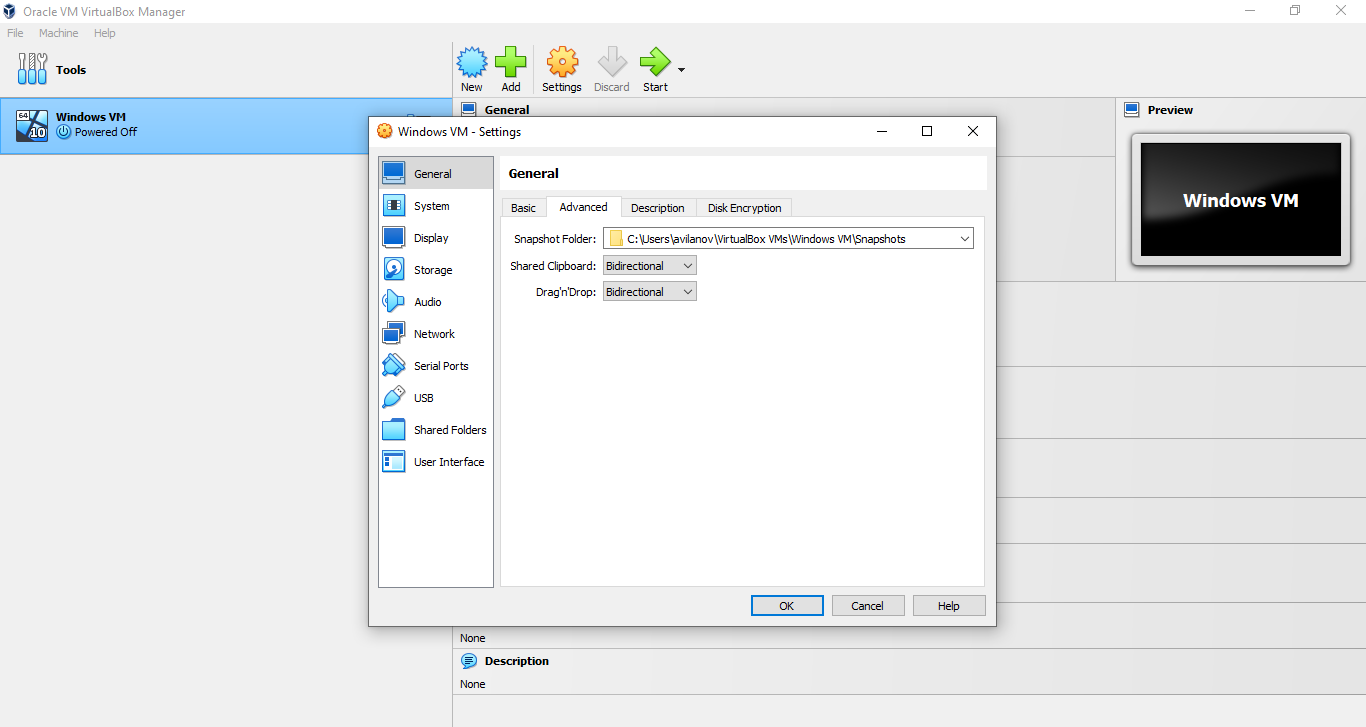Open the Display settings category
This screenshot has height=727, width=1366.
click(436, 238)
